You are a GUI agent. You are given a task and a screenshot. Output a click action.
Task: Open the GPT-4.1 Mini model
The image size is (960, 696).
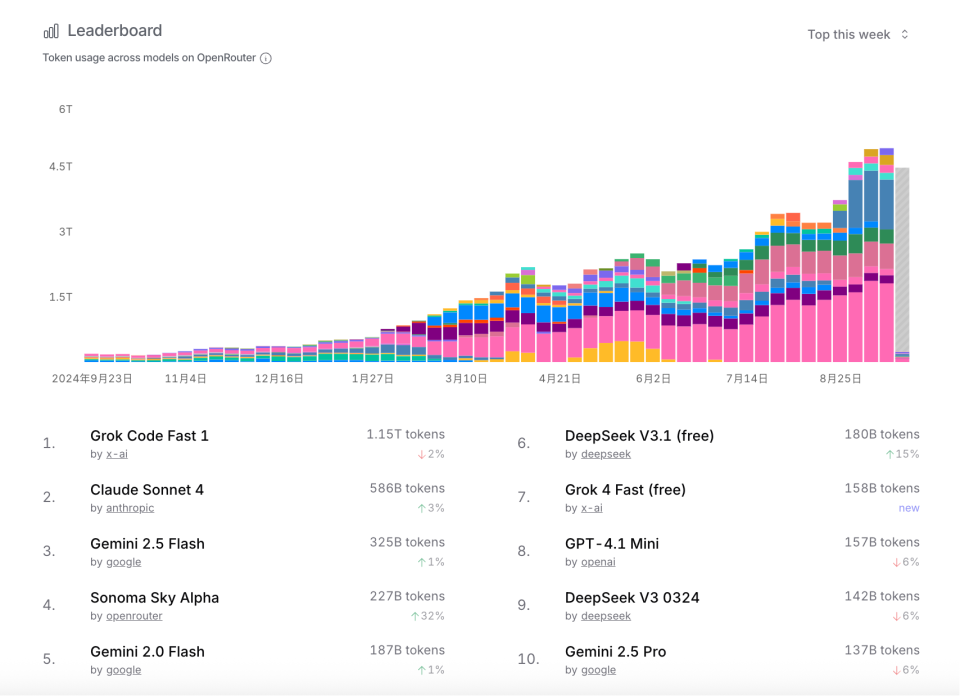pos(612,544)
